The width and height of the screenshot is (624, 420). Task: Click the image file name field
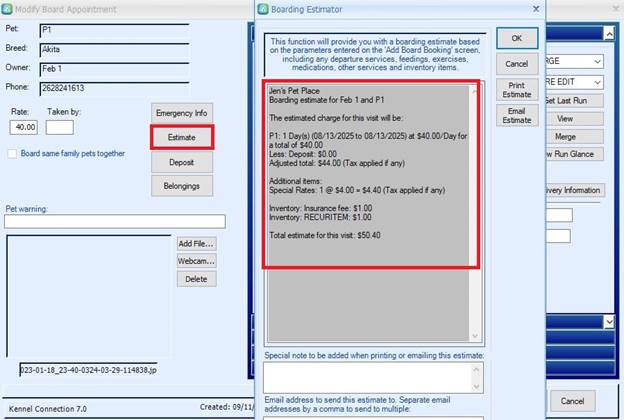[x=88, y=370]
